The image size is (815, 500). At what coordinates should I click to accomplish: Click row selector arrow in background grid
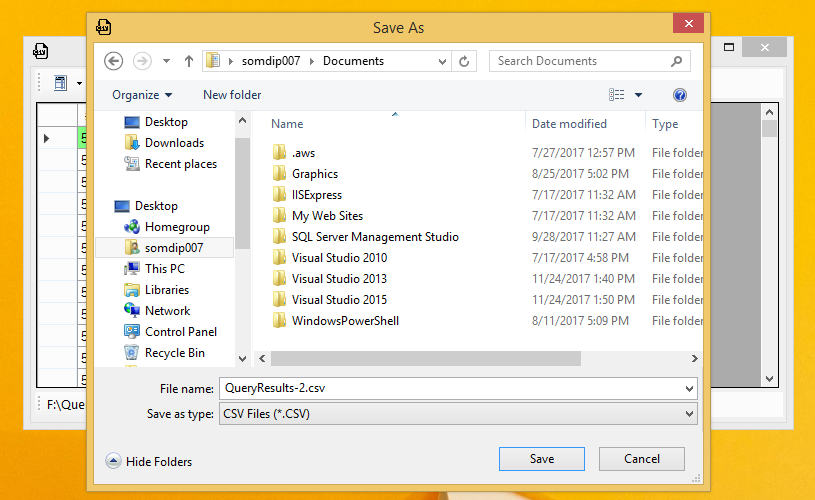coord(47,138)
